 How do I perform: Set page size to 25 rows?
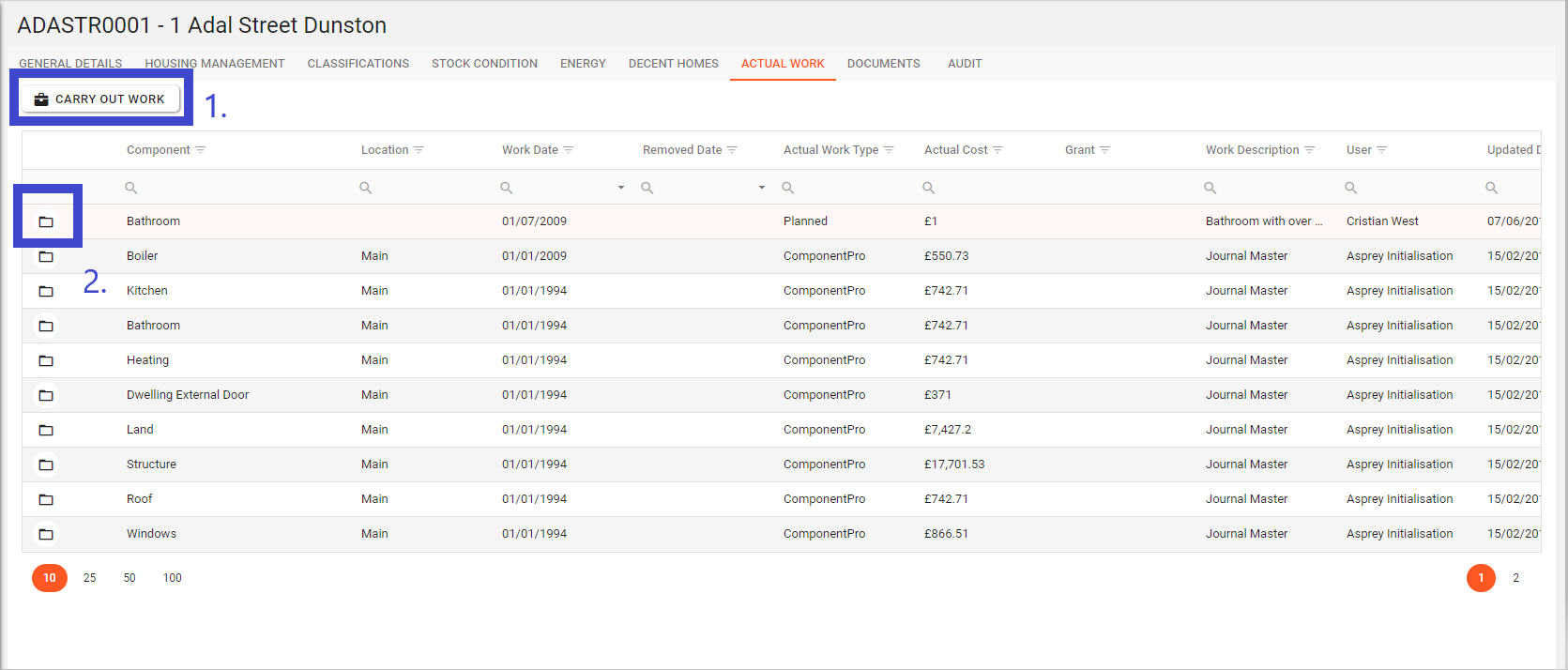point(90,578)
